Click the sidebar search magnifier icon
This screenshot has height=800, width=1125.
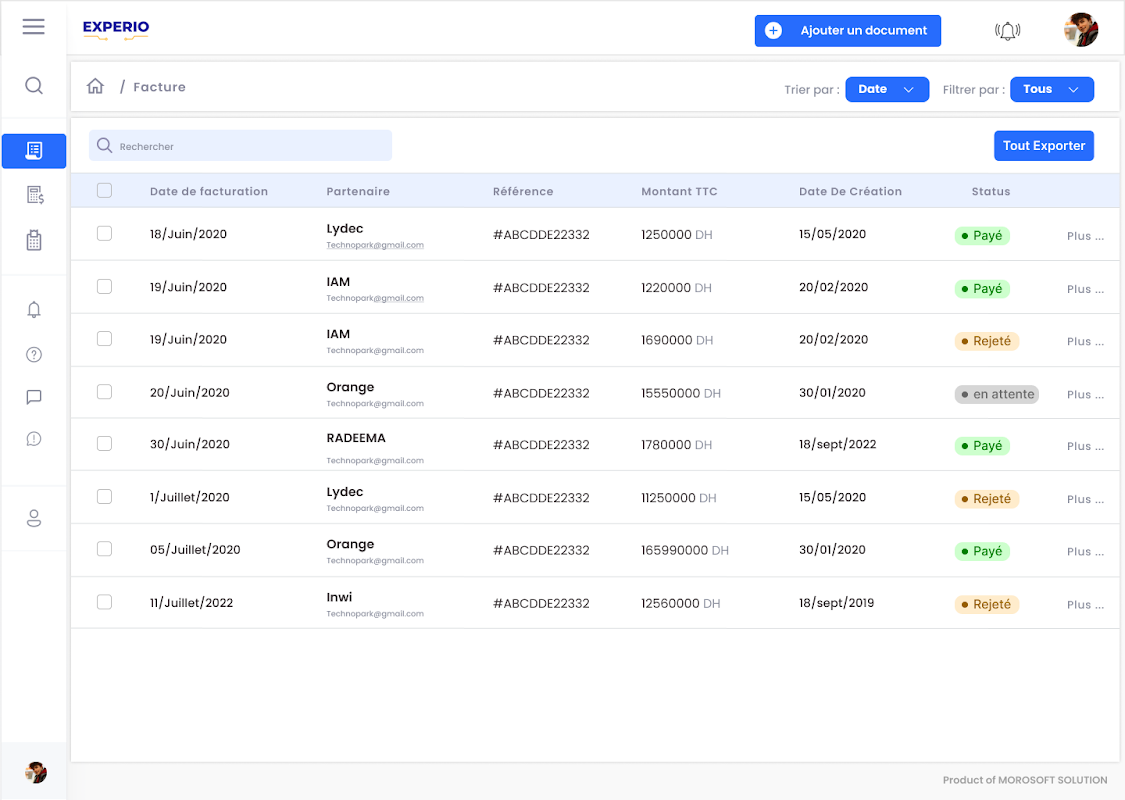[34, 86]
